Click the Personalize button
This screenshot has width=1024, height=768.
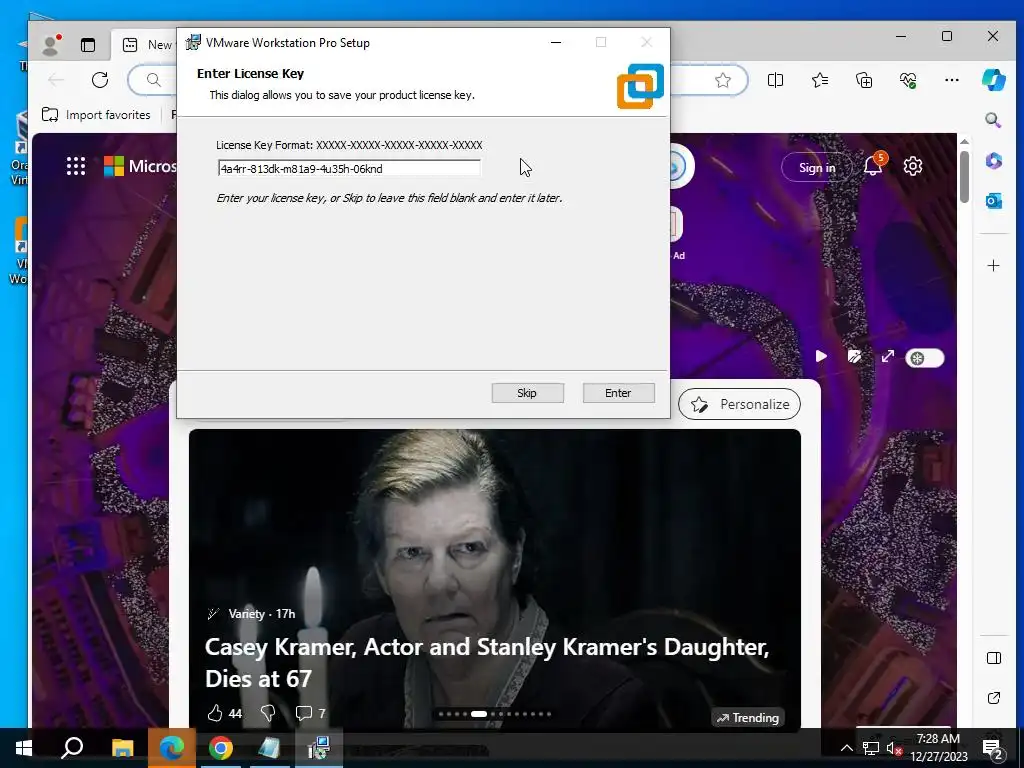click(x=739, y=404)
